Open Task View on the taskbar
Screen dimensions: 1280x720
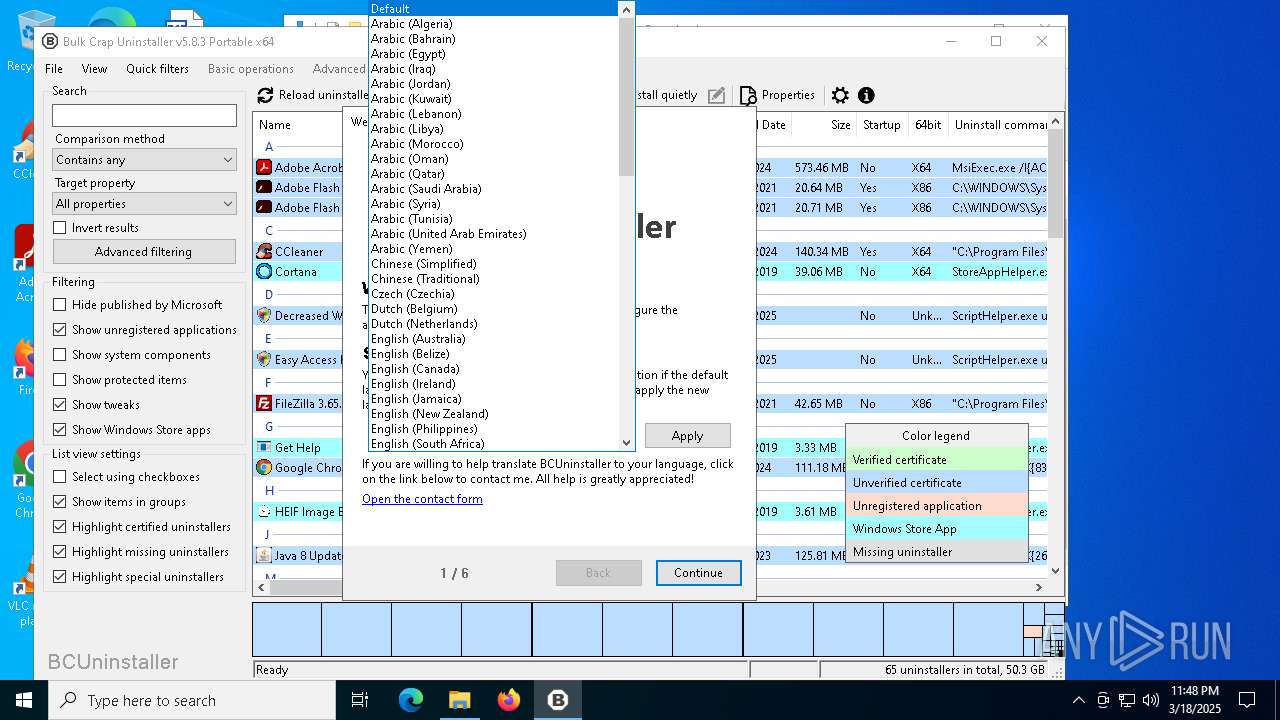pyautogui.click(x=360, y=700)
